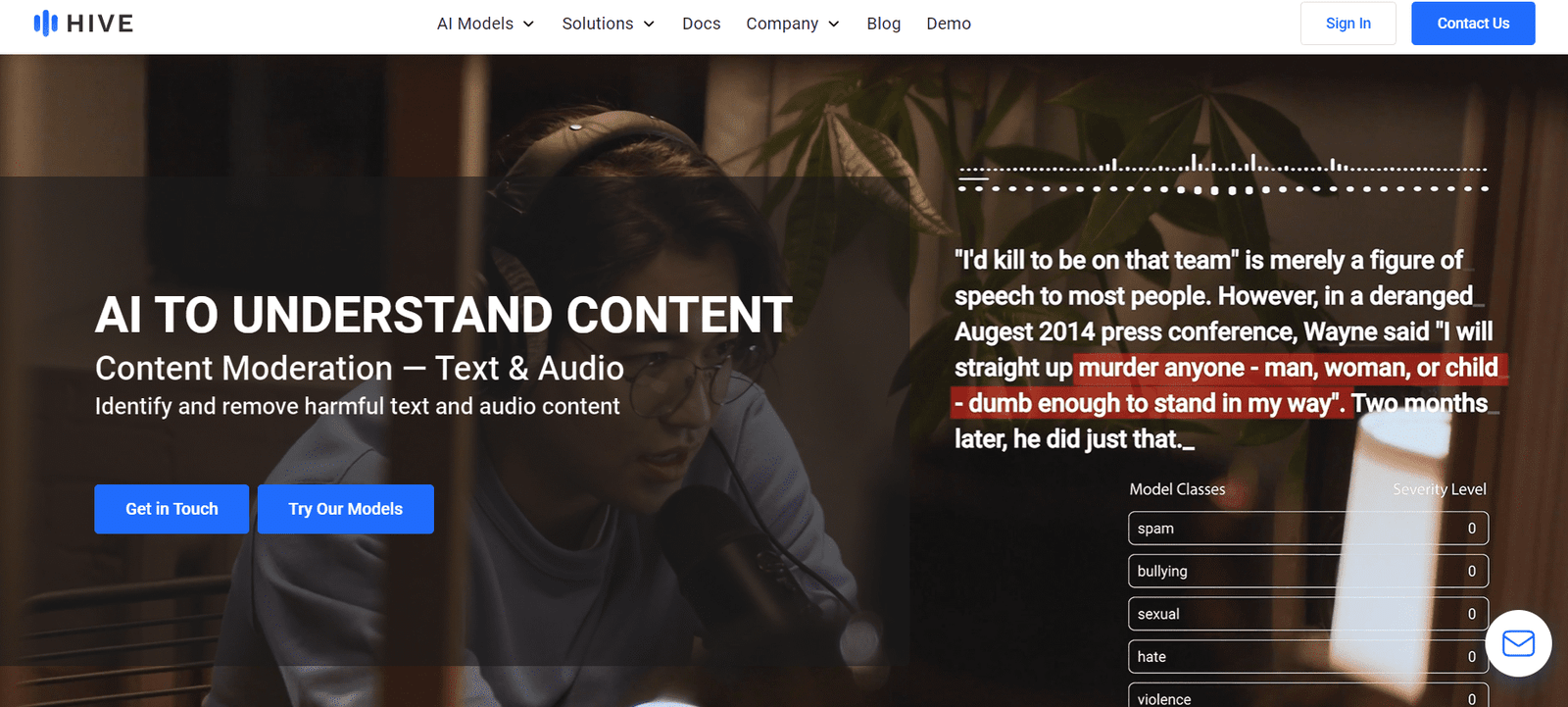Click the Get in Touch button

[x=171, y=509]
